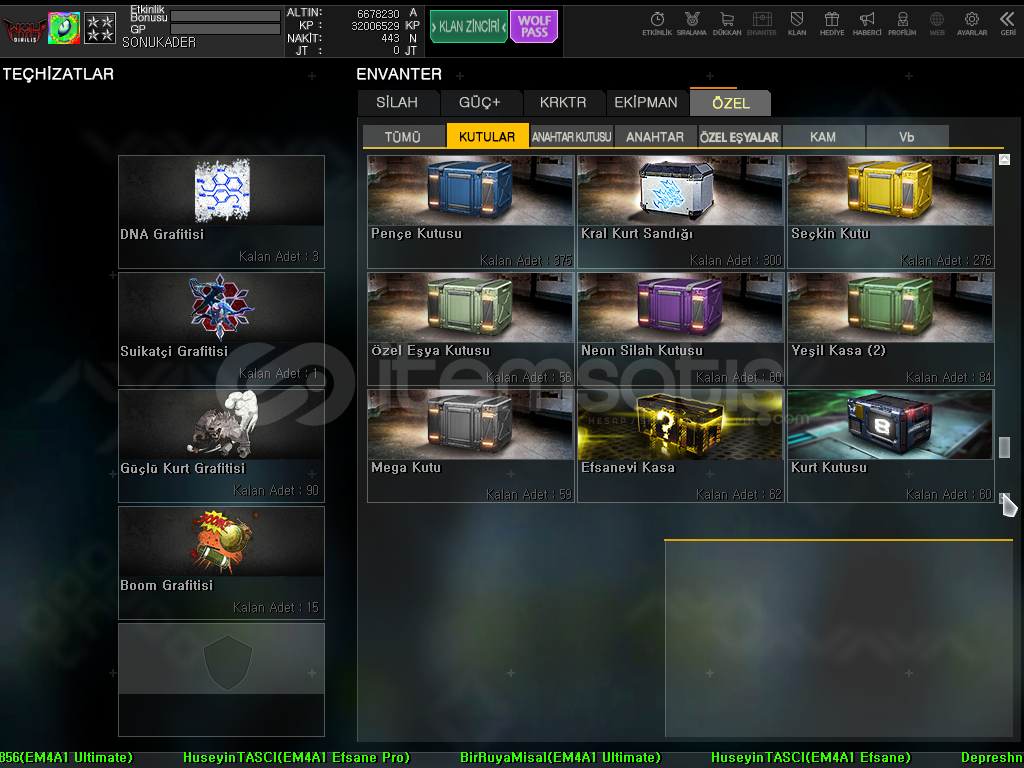
Task: Select the Efsanevi Kasa mystery crate
Action: click(680, 446)
